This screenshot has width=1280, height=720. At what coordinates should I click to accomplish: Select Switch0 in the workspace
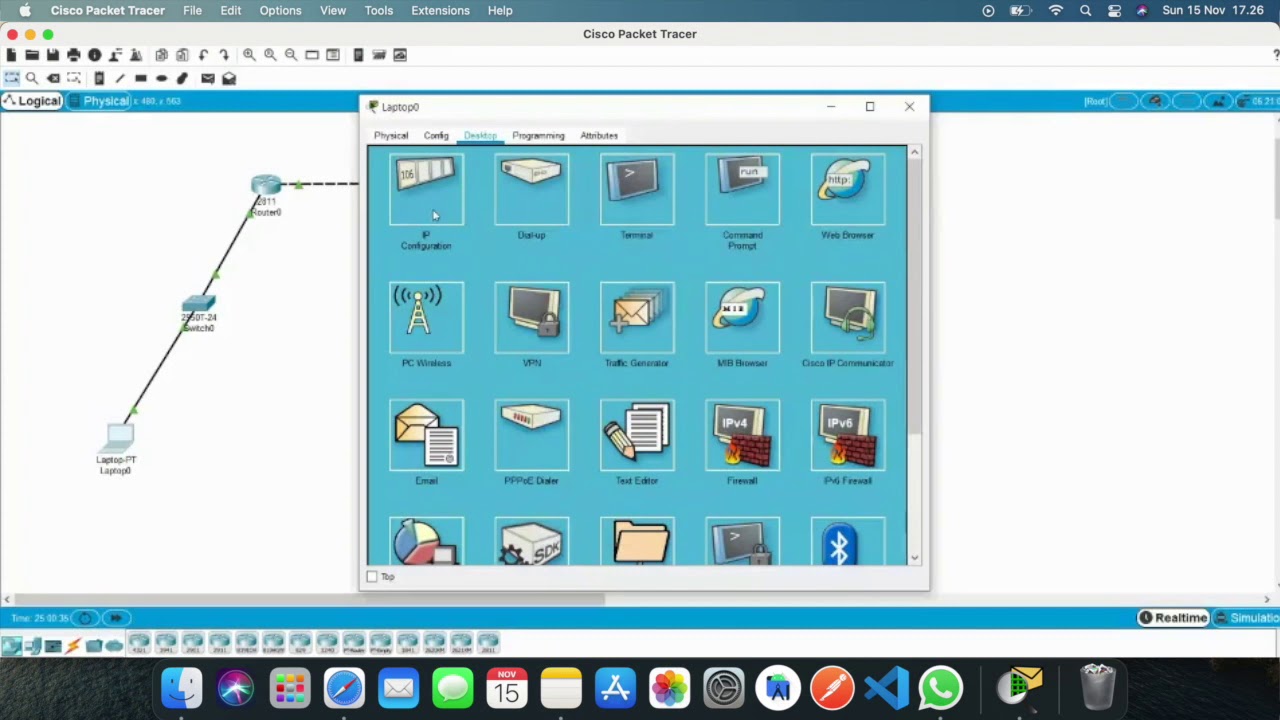198,304
